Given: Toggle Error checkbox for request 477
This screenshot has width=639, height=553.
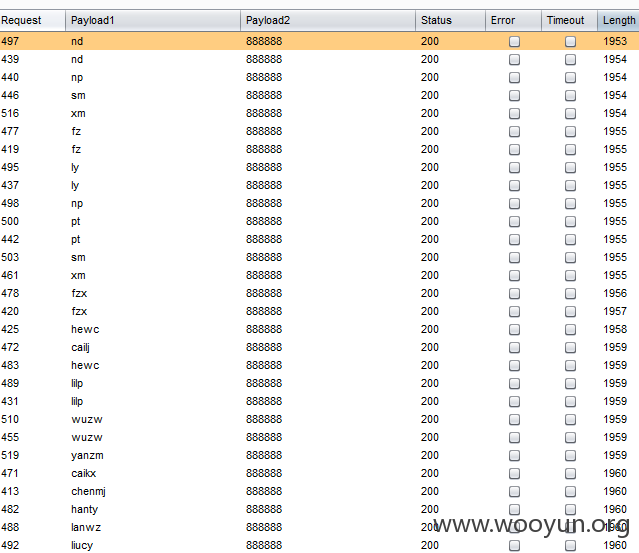Looking at the screenshot, I should click(x=514, y=132).
